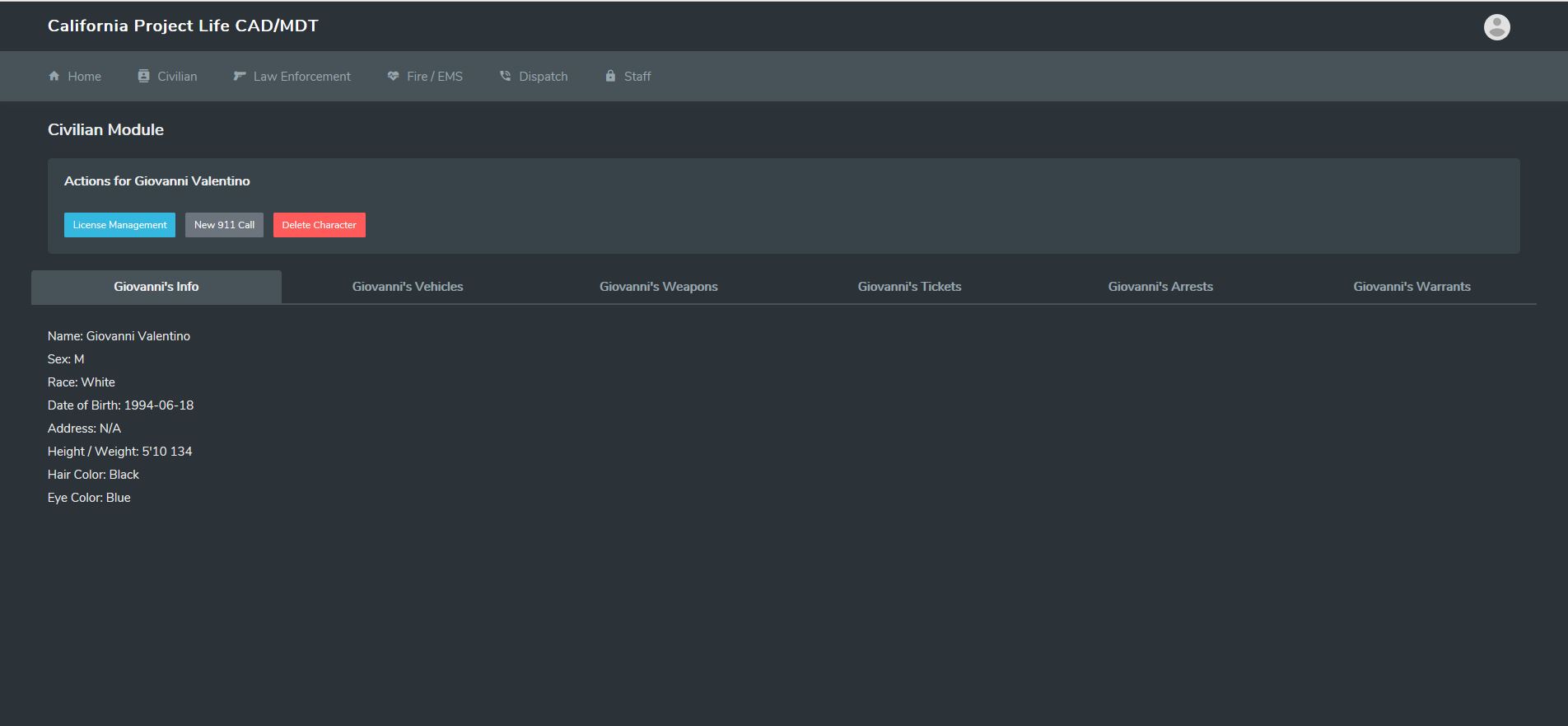
Task: Open the Fire / EMS menu item
Action: point(425,76)
